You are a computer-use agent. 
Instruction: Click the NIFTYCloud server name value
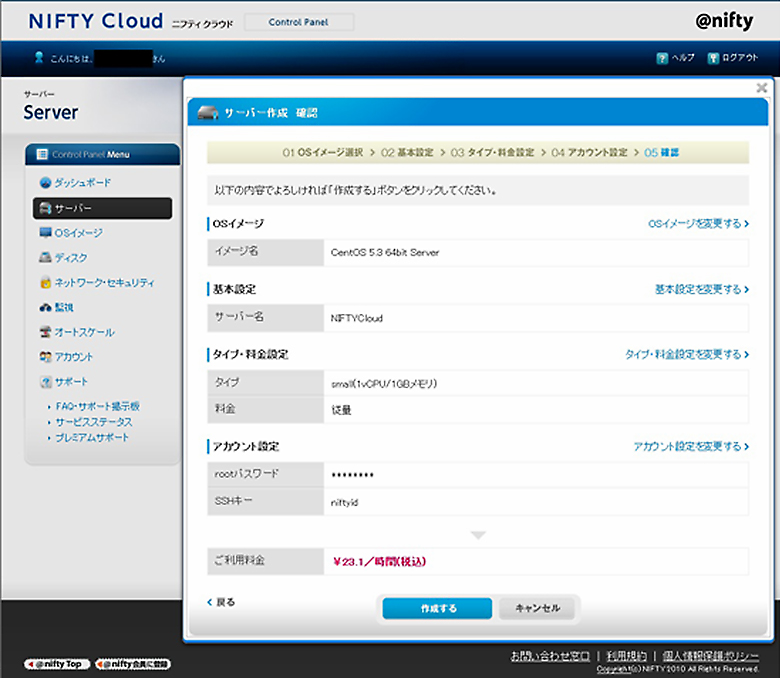(357, 318)
